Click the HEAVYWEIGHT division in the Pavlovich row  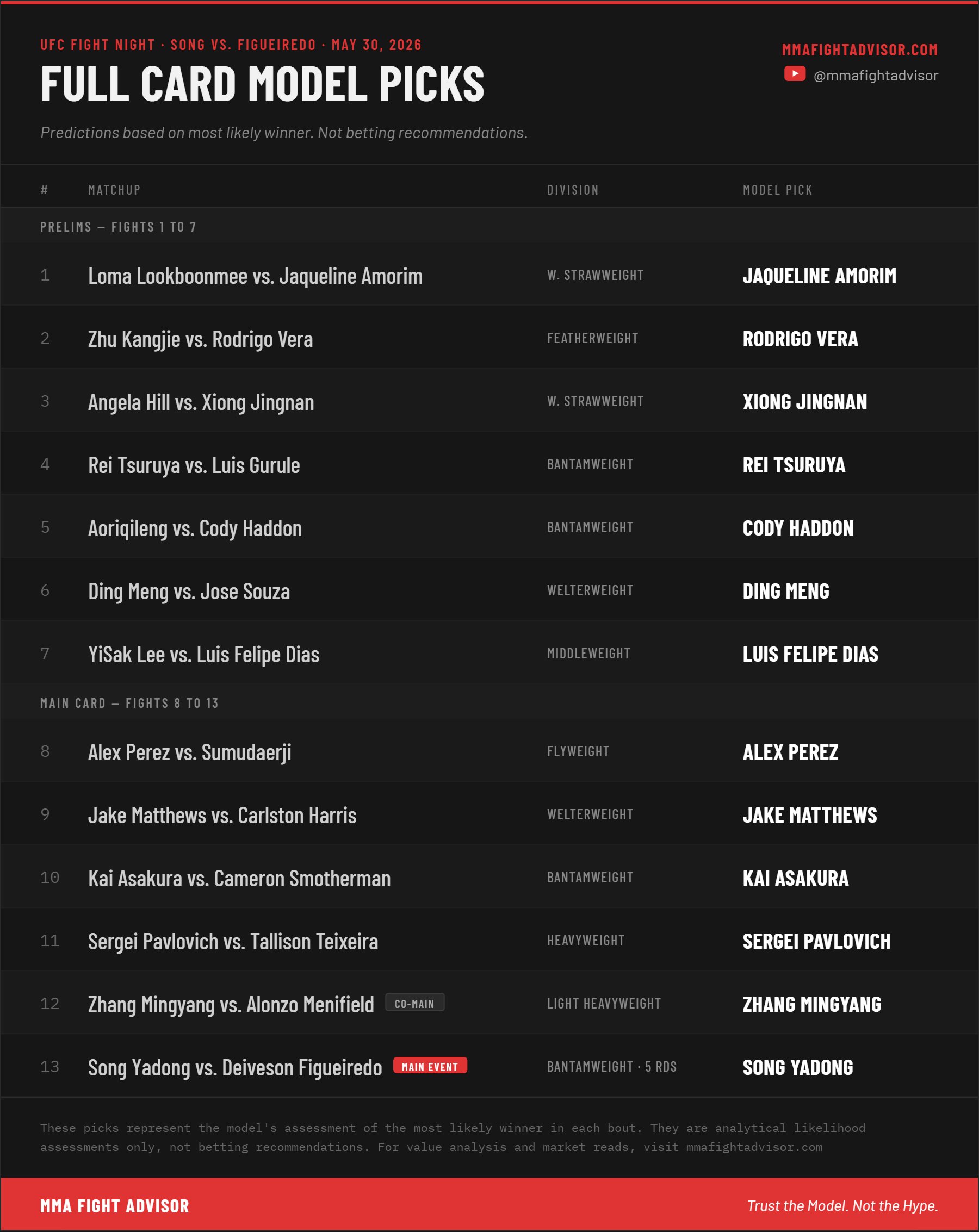click(586, 941)
